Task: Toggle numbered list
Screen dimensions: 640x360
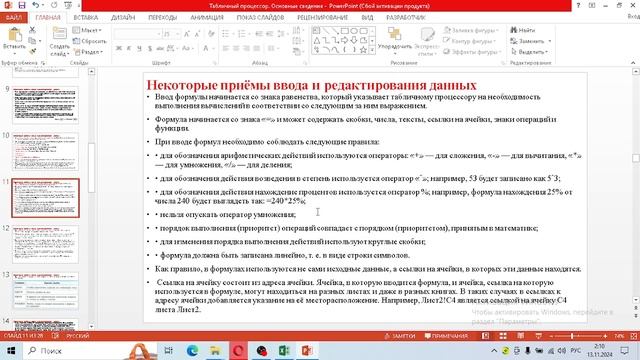Action: click(242, 34)
